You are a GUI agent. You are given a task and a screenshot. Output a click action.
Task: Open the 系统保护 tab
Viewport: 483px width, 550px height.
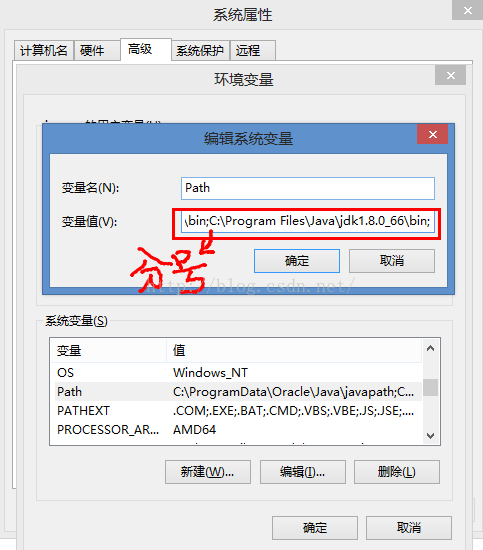click(200, 51)
